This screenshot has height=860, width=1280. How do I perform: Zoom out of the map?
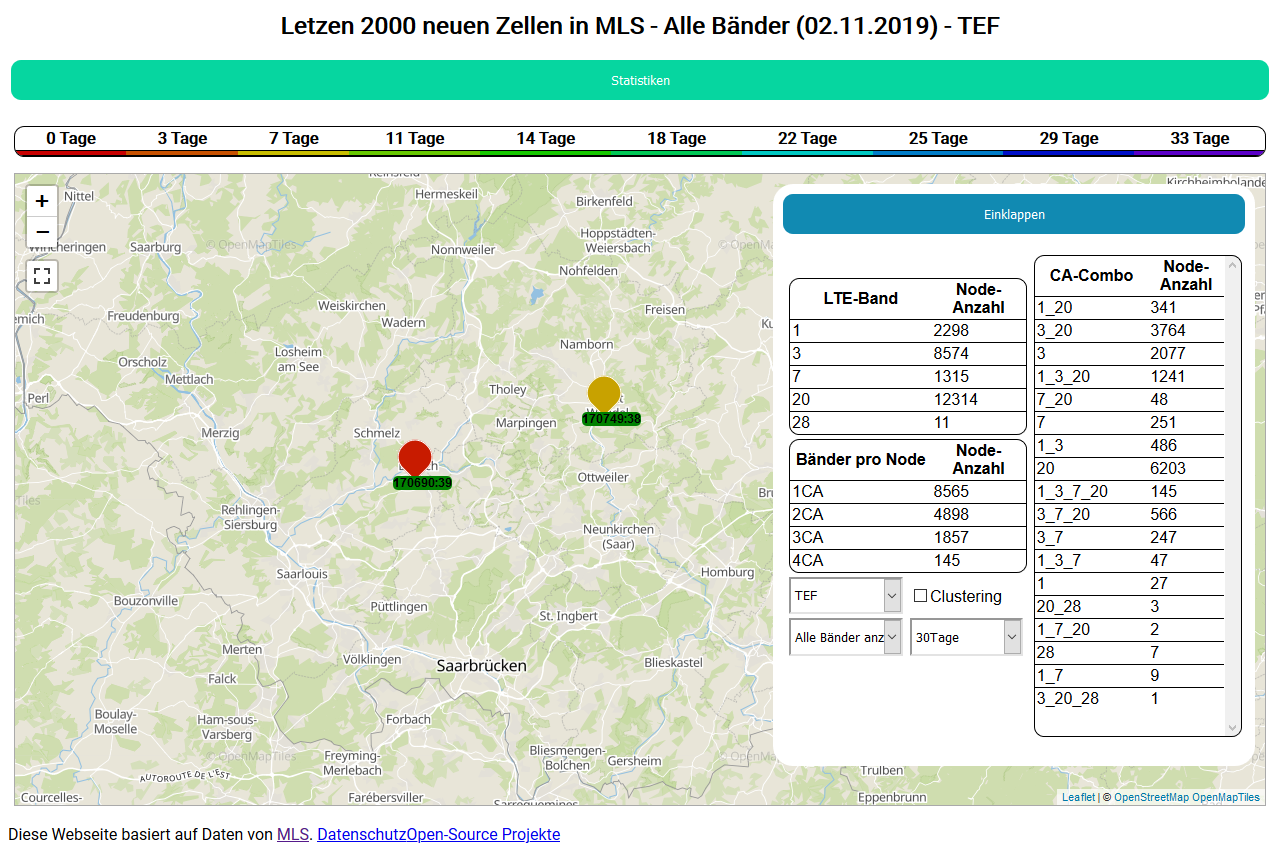point(42,232)
